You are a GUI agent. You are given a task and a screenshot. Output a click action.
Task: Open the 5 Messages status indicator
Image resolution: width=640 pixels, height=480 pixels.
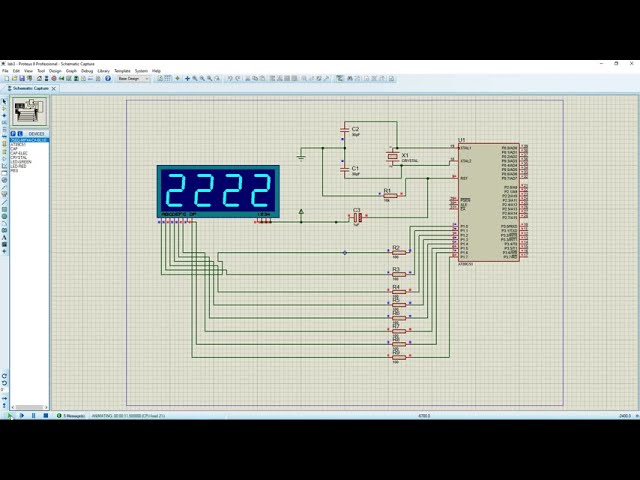tap(71, 416)
